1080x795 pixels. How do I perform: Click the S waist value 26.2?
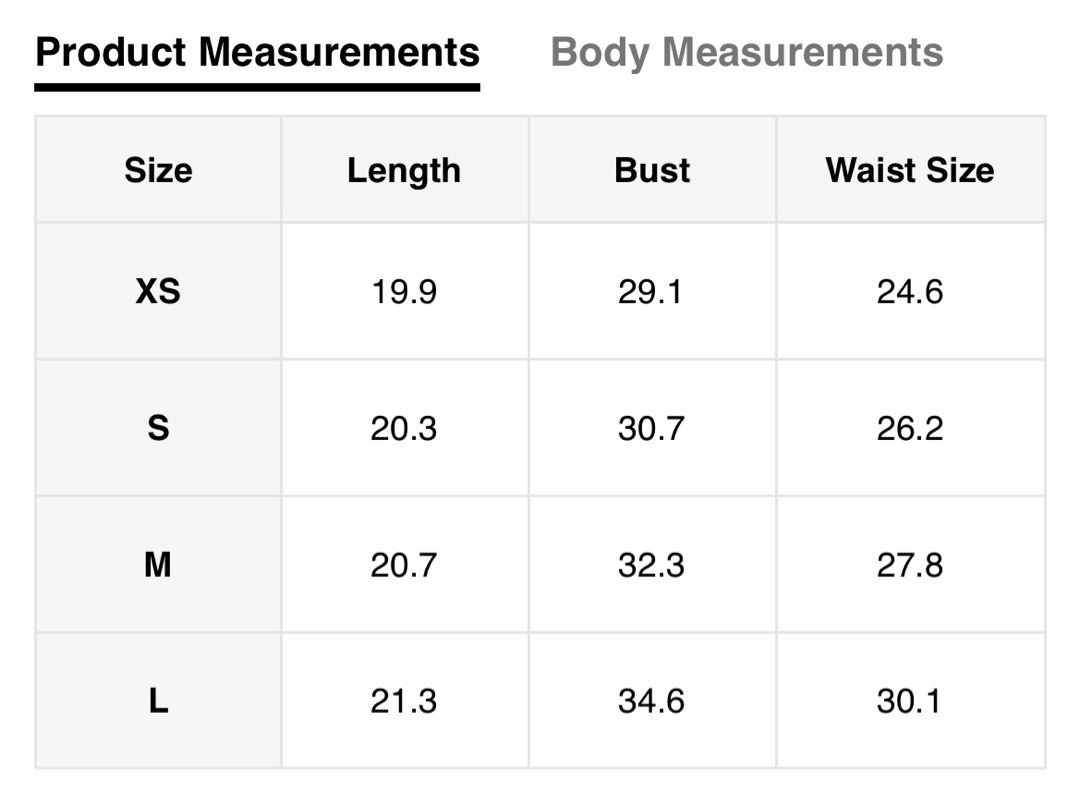910,429
